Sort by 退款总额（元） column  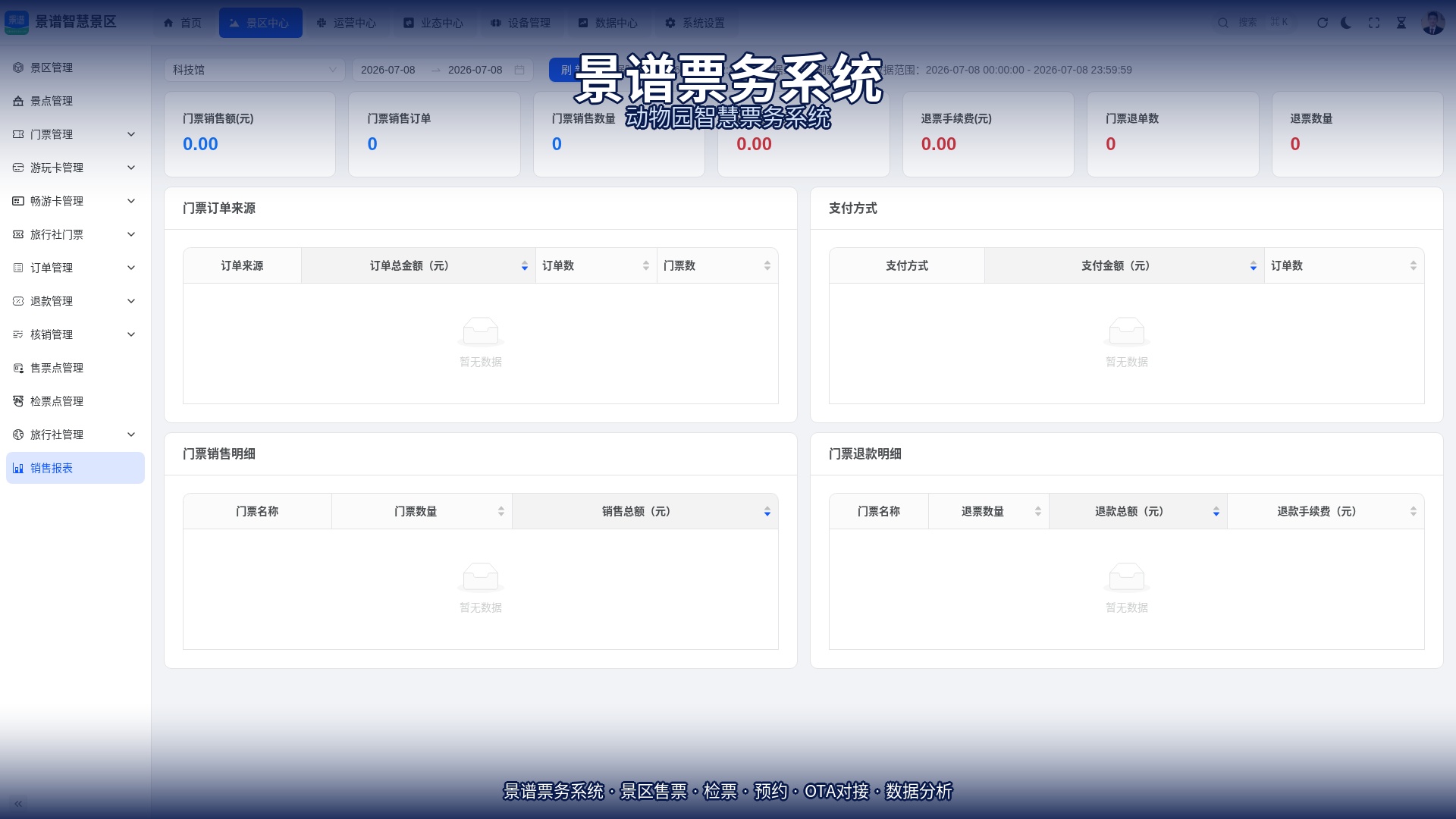coord(1216,512)
